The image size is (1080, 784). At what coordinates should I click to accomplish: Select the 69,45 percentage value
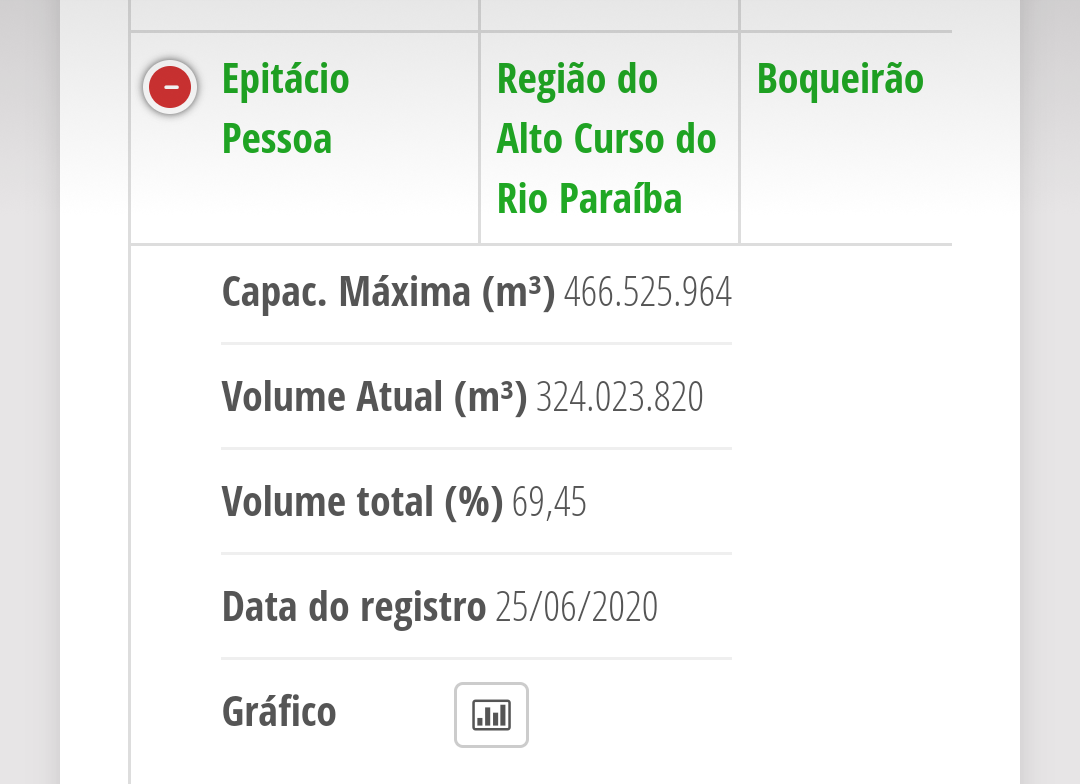[549, 502]
